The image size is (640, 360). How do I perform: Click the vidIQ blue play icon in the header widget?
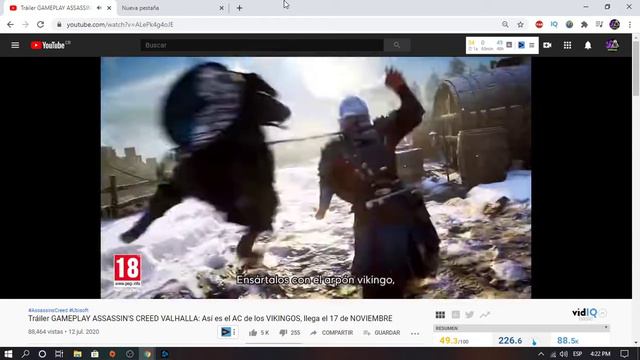pyautogui.click(x=521, y=45)
